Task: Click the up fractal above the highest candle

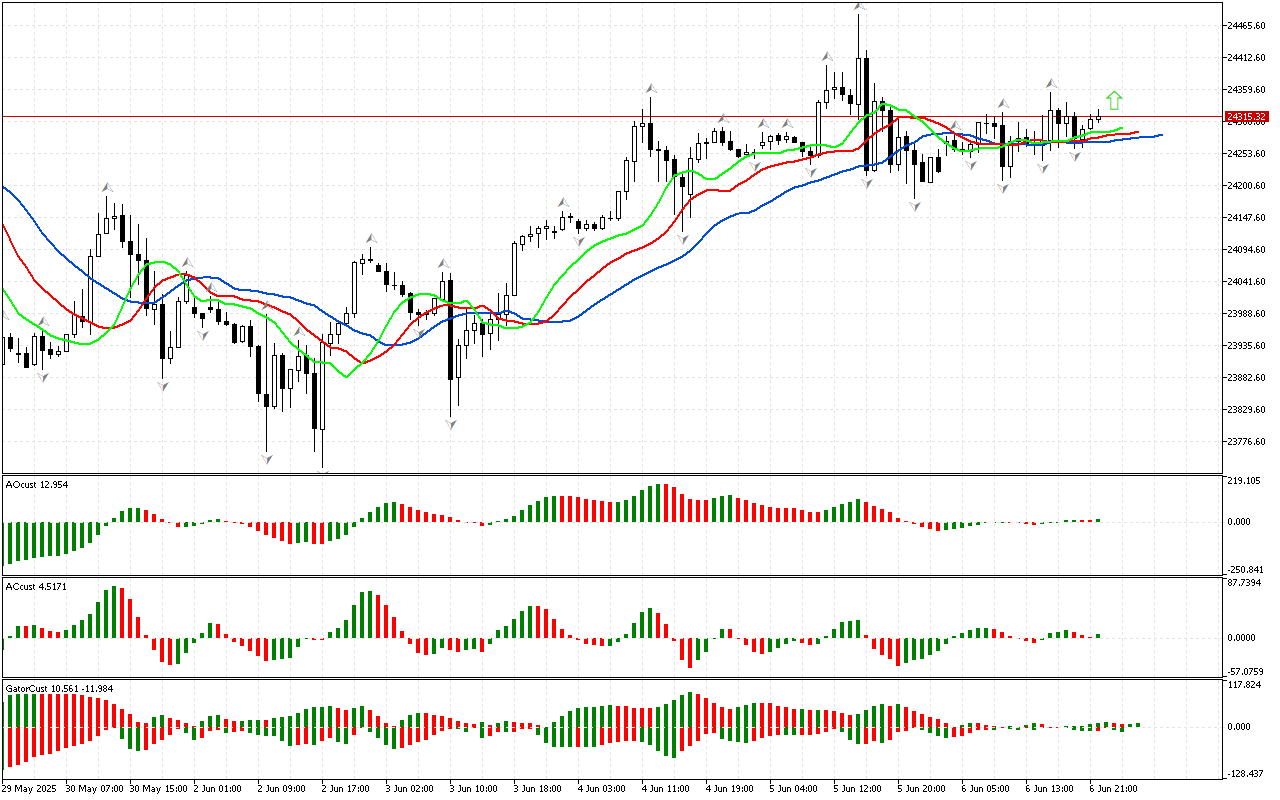Action: pos(858,7)
